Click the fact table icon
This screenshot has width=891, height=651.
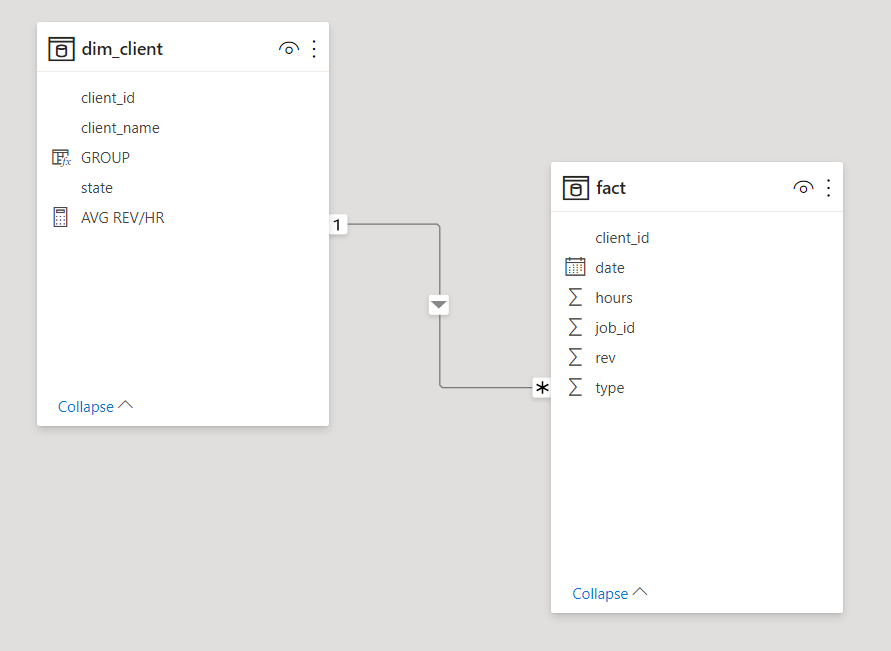576,188
